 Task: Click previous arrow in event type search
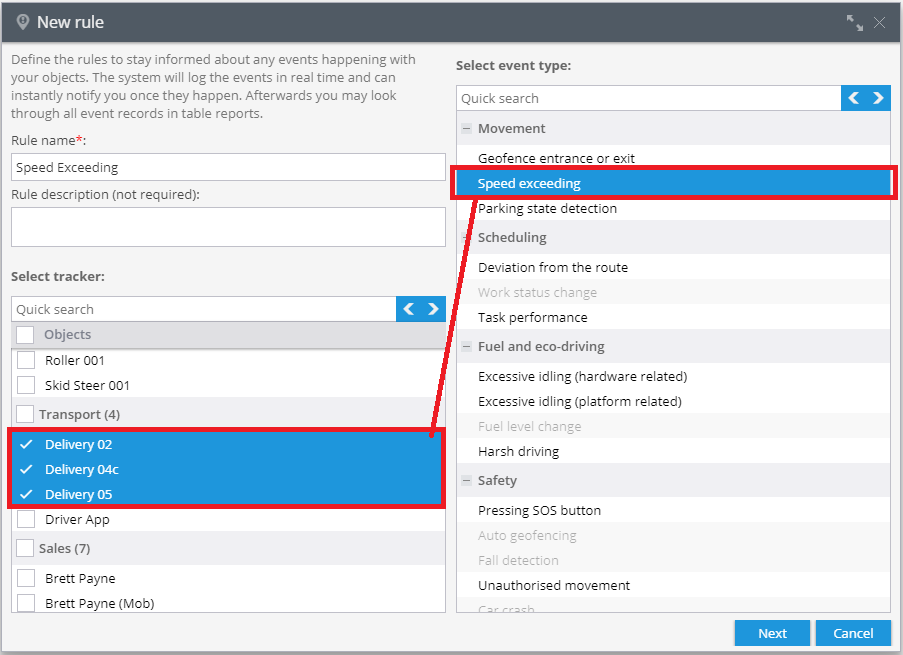[853, 98]
